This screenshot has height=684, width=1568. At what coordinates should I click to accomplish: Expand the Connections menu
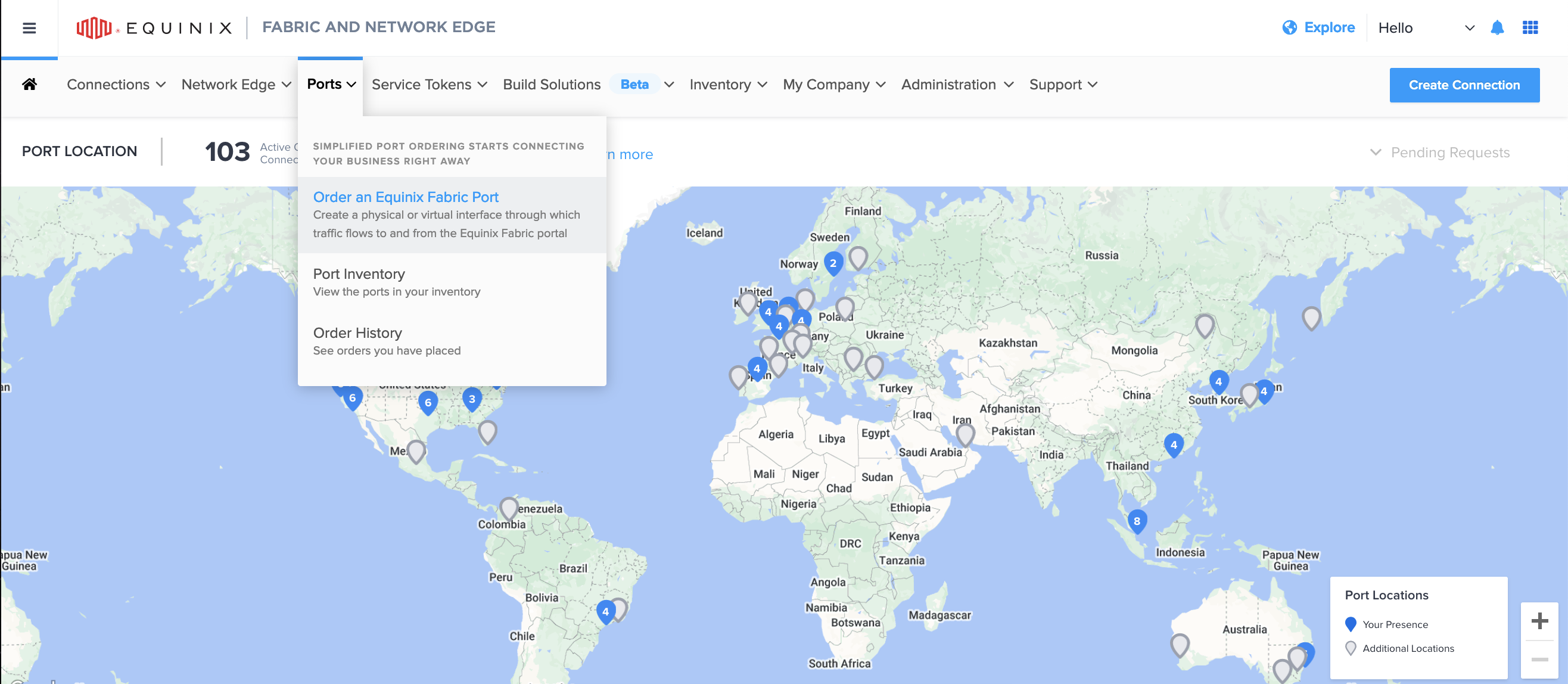tap(116, 85)
